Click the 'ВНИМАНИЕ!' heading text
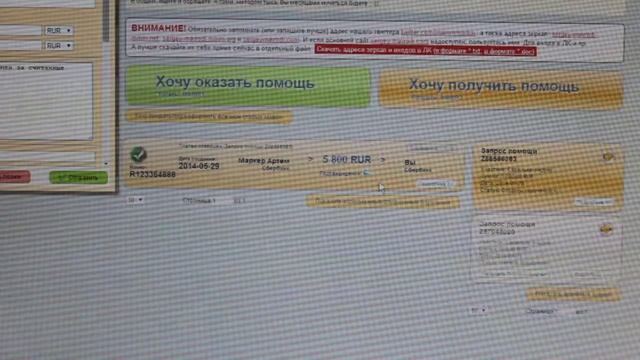Viewport: 640px width, 360px height. click(x=158, y=29)
